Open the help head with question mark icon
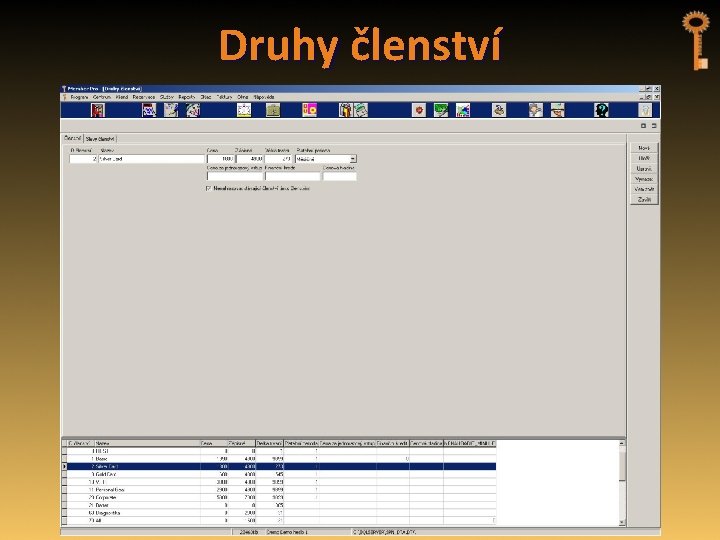 pos(602,110)
